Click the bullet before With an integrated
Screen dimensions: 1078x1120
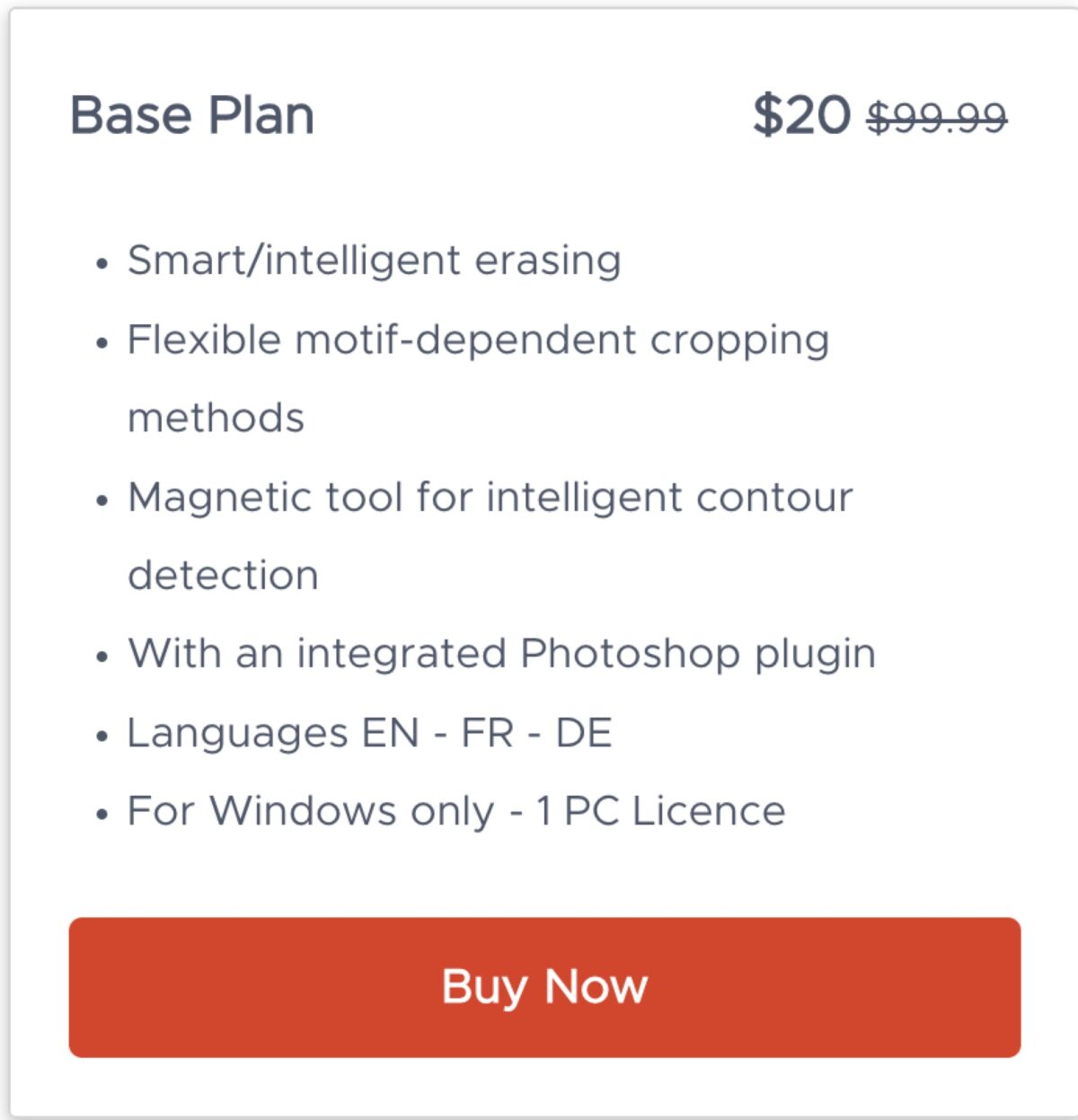102,657
